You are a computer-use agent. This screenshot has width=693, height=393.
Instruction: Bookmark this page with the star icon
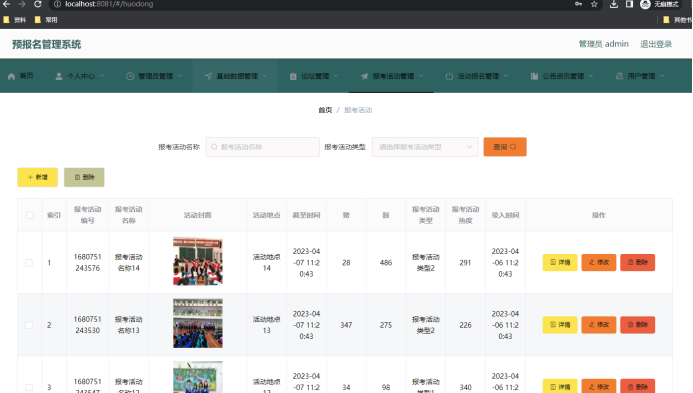pyautogui.click(x=594, y=4)
